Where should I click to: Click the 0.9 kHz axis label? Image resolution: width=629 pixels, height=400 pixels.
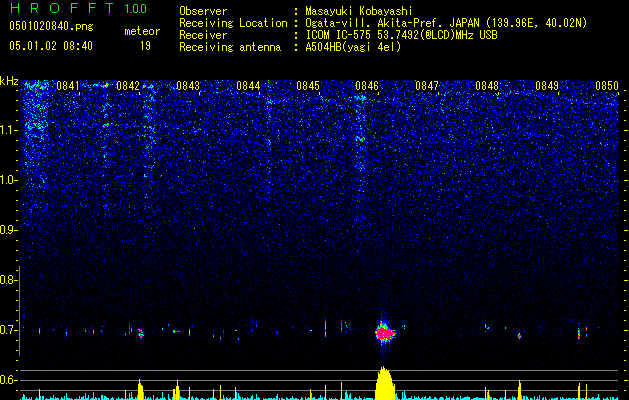[x=8, y=230]
